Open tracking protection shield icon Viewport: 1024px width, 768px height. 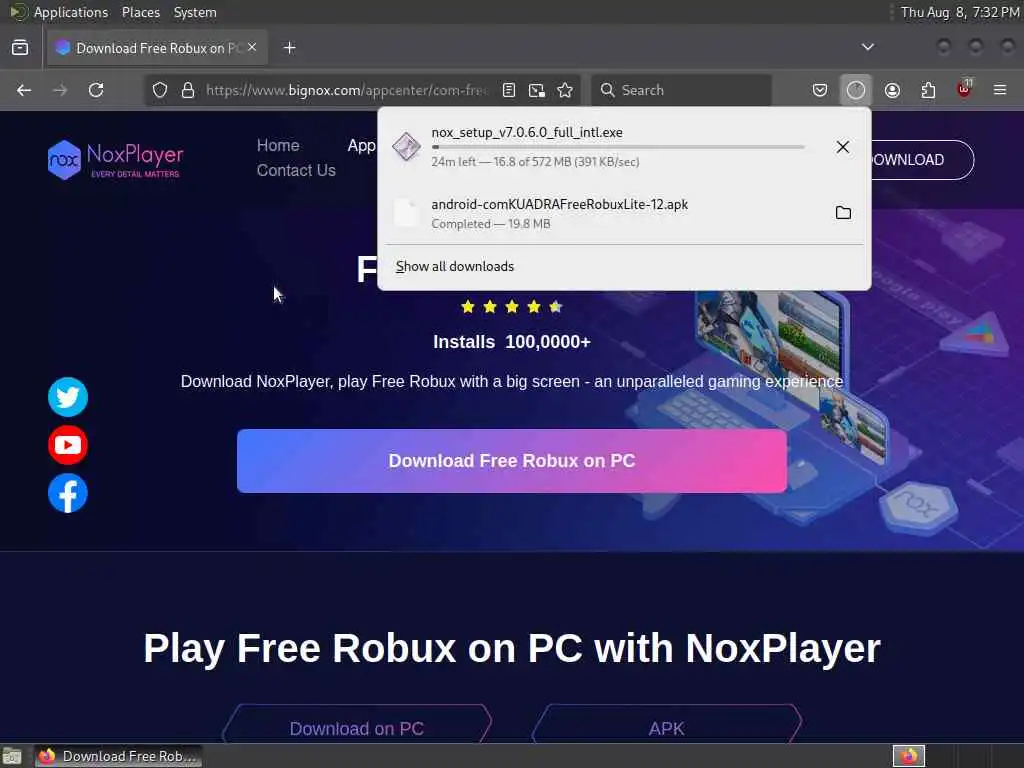pyautogui.click(x=160, y=90)
